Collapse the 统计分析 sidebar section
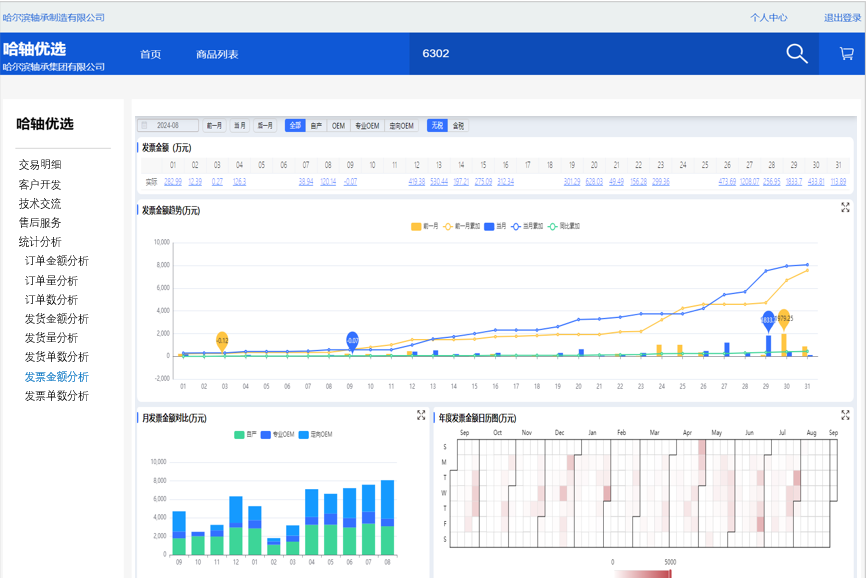This screenshot has width=867, height=578. pos(40,242)
